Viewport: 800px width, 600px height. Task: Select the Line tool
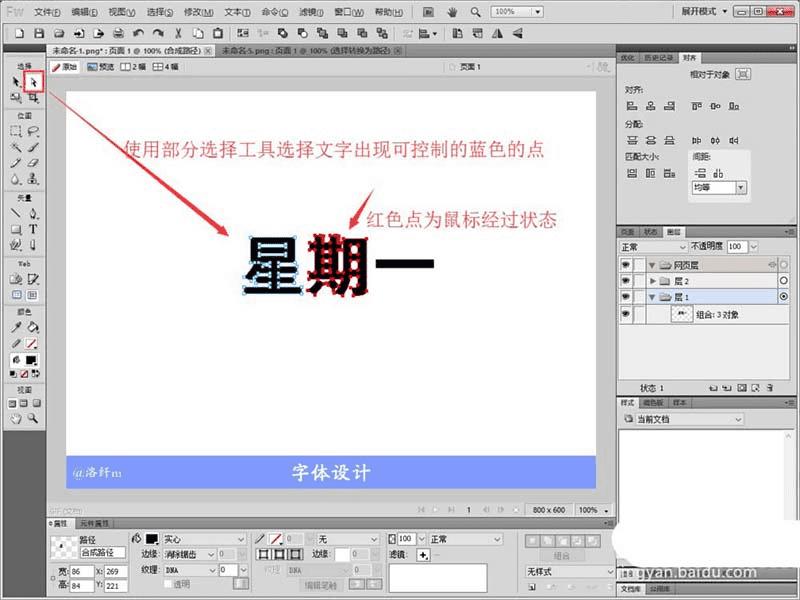coord(16,213)
